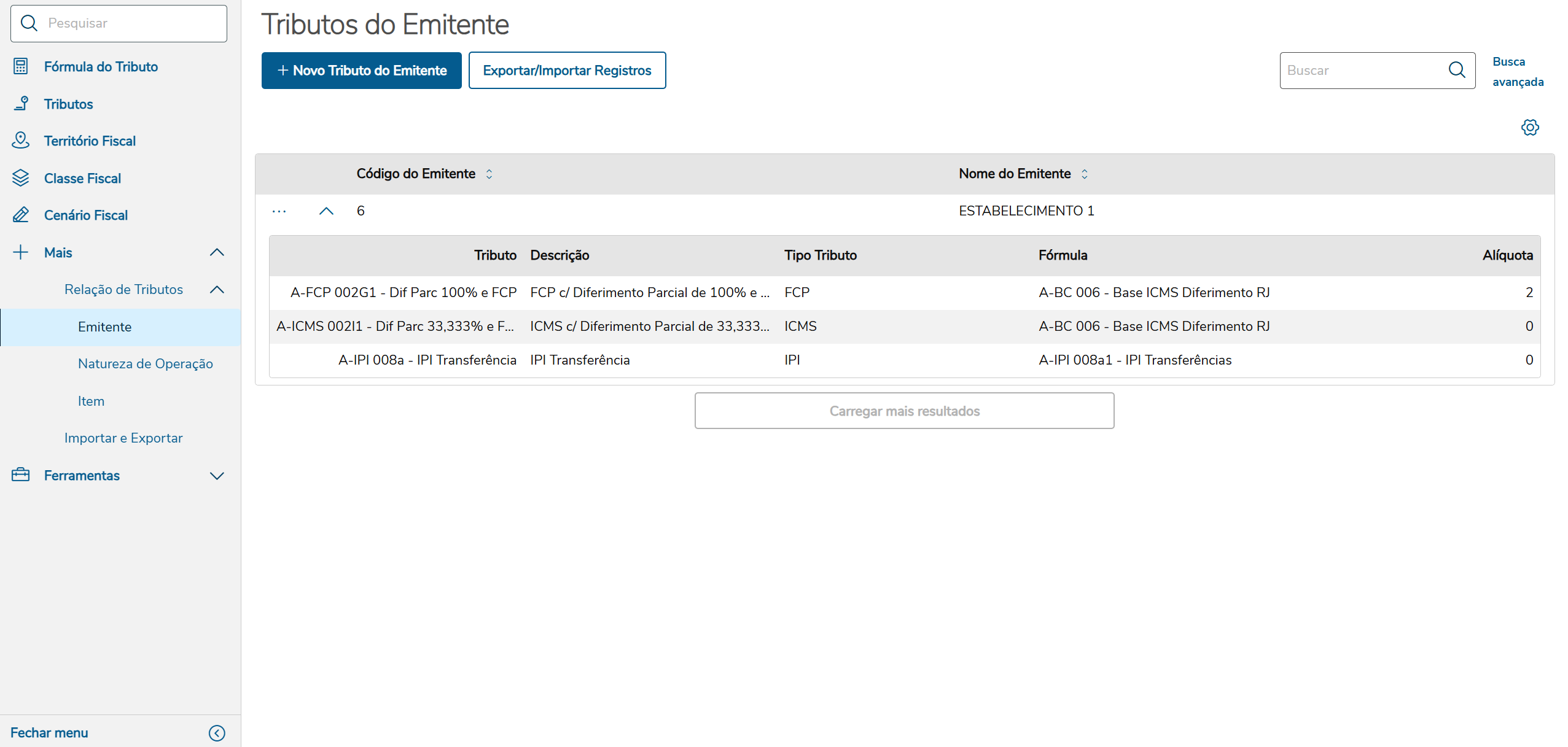This screenshot has width=1568, height=747.
Task: Click the magnifier icon in Buscar field
Action: (x=1456, y=70)
